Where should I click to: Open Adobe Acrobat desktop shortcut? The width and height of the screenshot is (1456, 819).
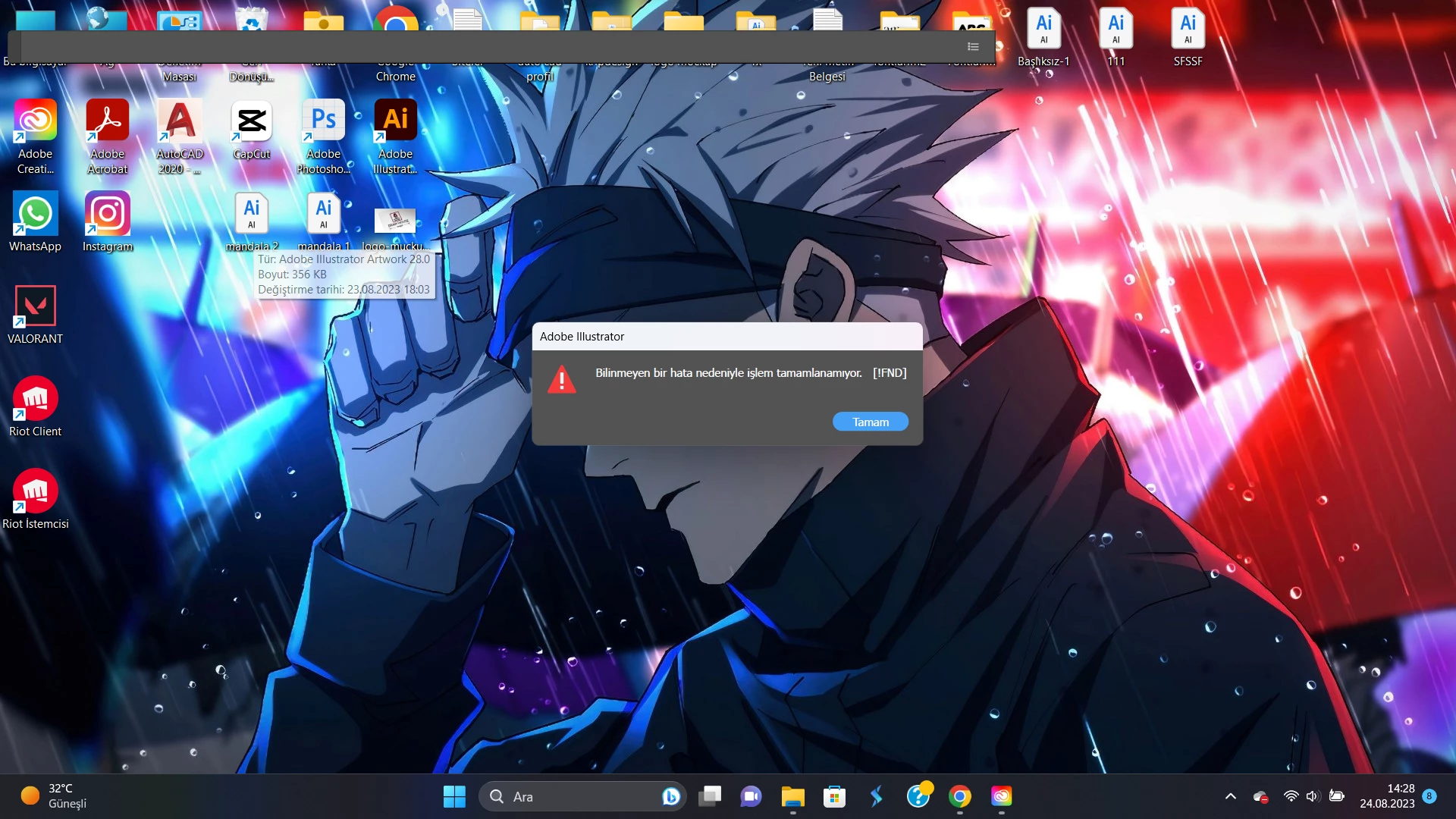point(107,121)
